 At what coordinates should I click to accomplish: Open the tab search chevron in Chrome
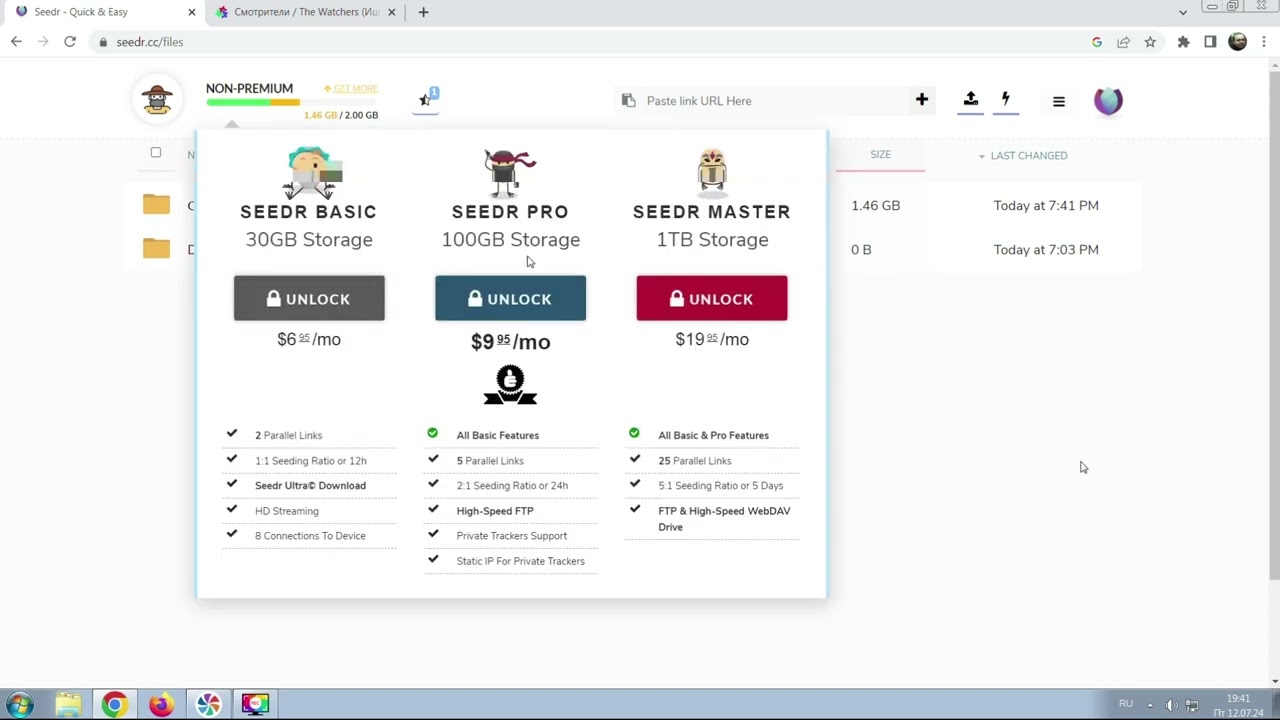[1183, 12]
